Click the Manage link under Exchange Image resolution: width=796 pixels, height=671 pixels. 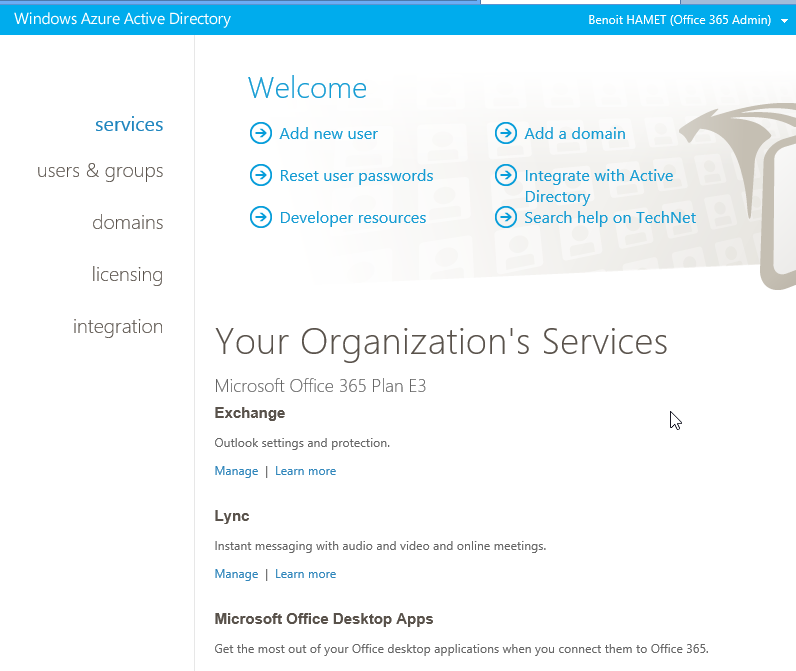tap(236, 471)
